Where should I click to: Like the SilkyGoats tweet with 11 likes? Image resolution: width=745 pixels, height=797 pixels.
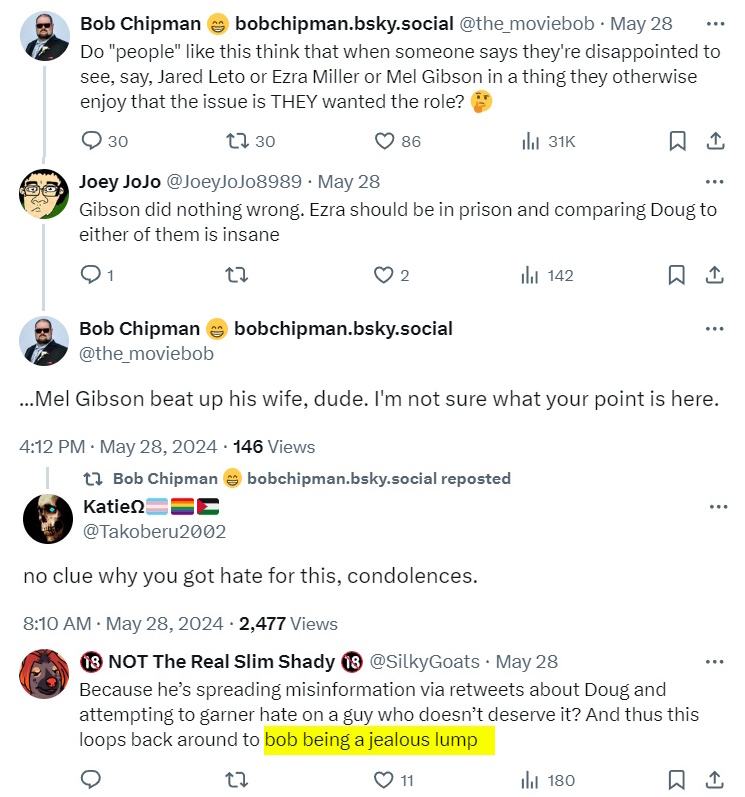(x=384, y=779)
